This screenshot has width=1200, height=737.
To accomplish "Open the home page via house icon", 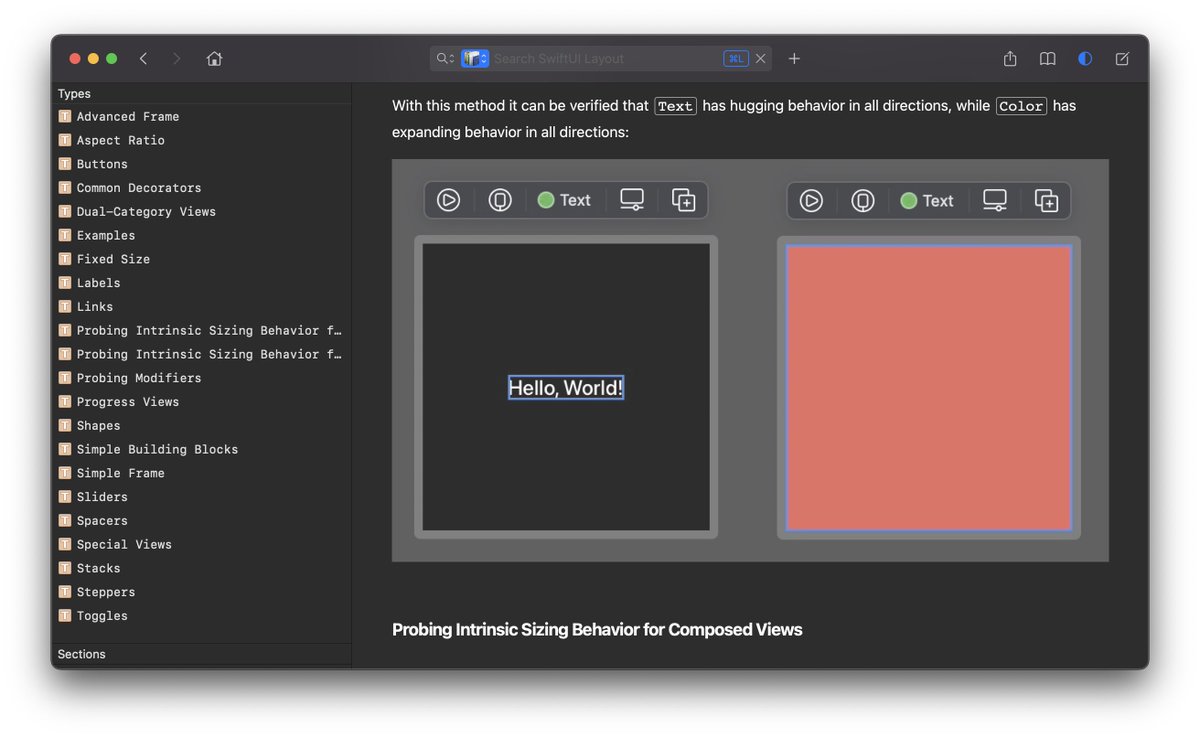I will pyautogui.click(x=214, y=59).
